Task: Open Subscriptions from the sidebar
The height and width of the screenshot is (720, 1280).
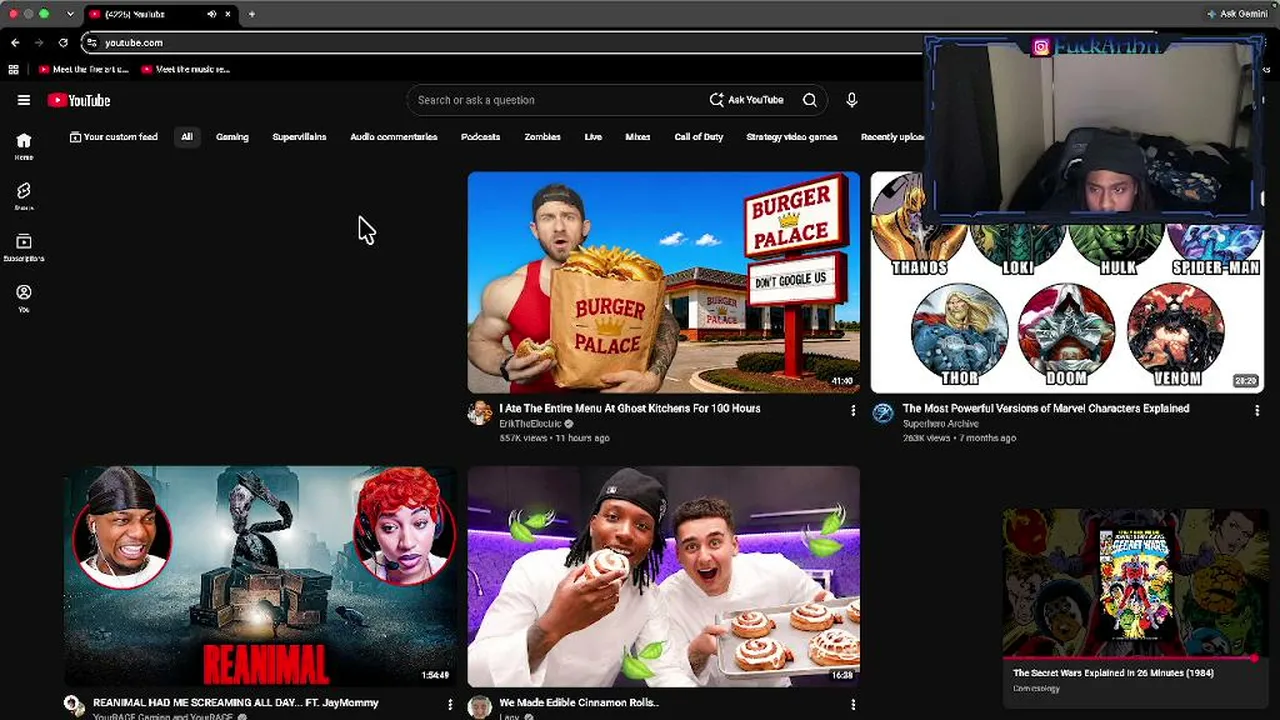Action: [x=24, y=247]
